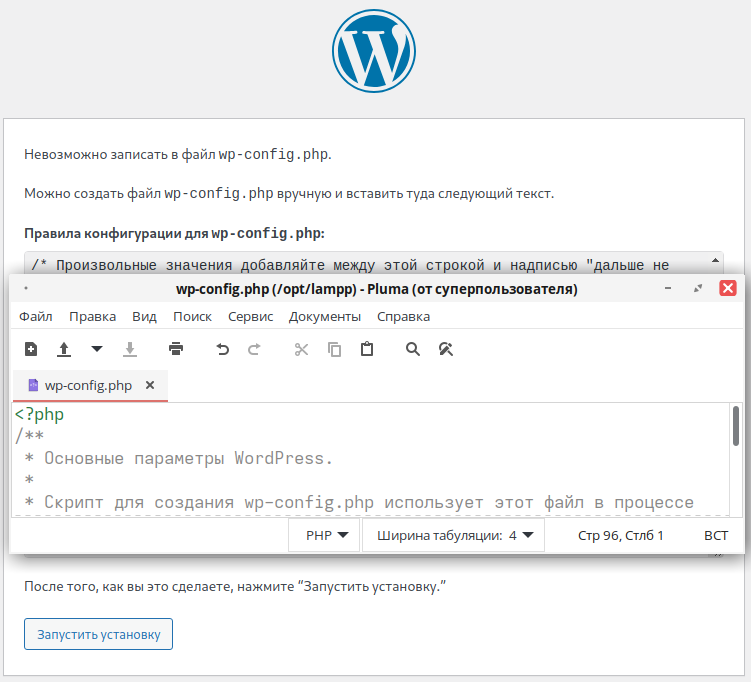Open Ширина табуляции dropdown
The height and width of the screenshot is (682, 751).
coord(453,535)
